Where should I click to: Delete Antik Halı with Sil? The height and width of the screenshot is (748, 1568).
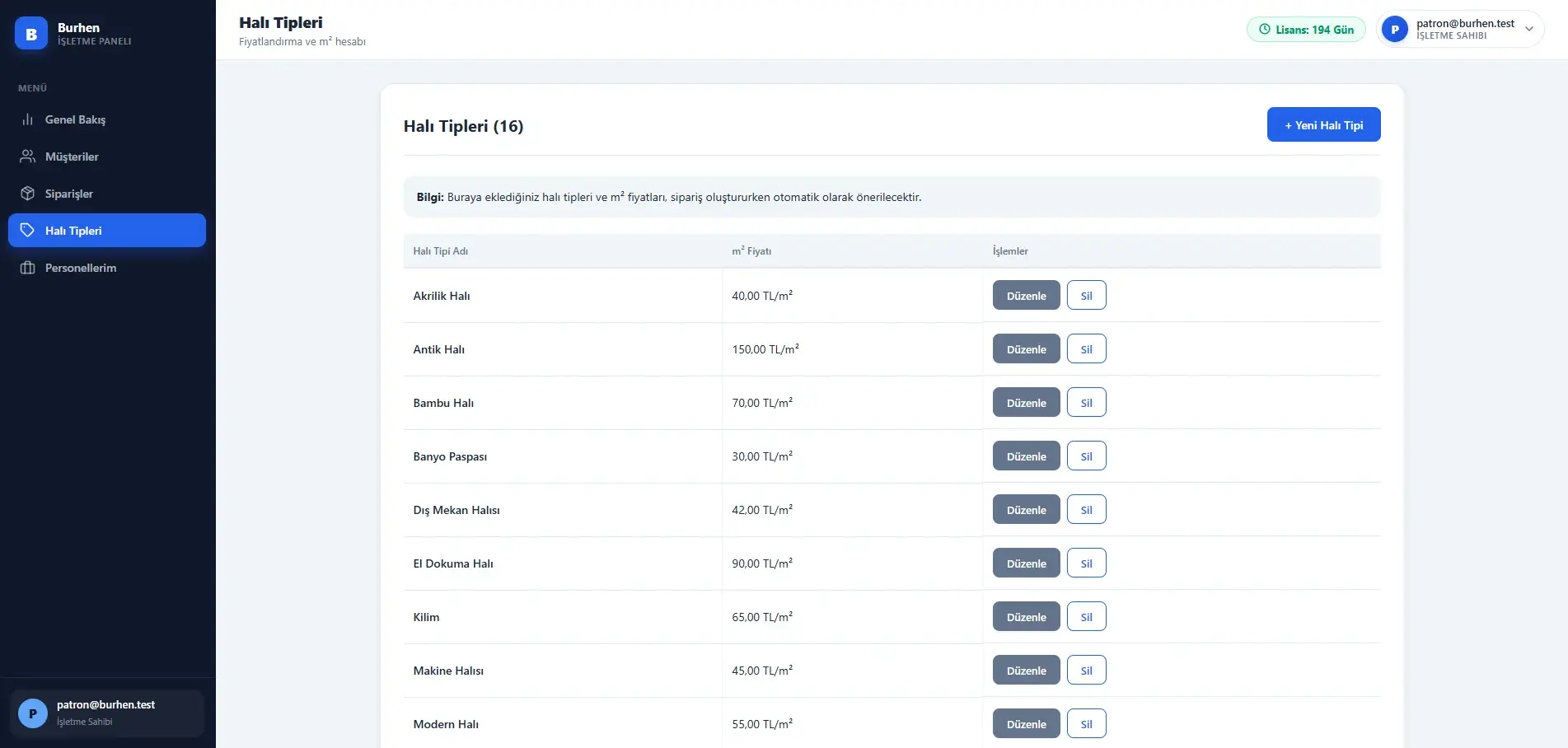tap(1086, 348)
